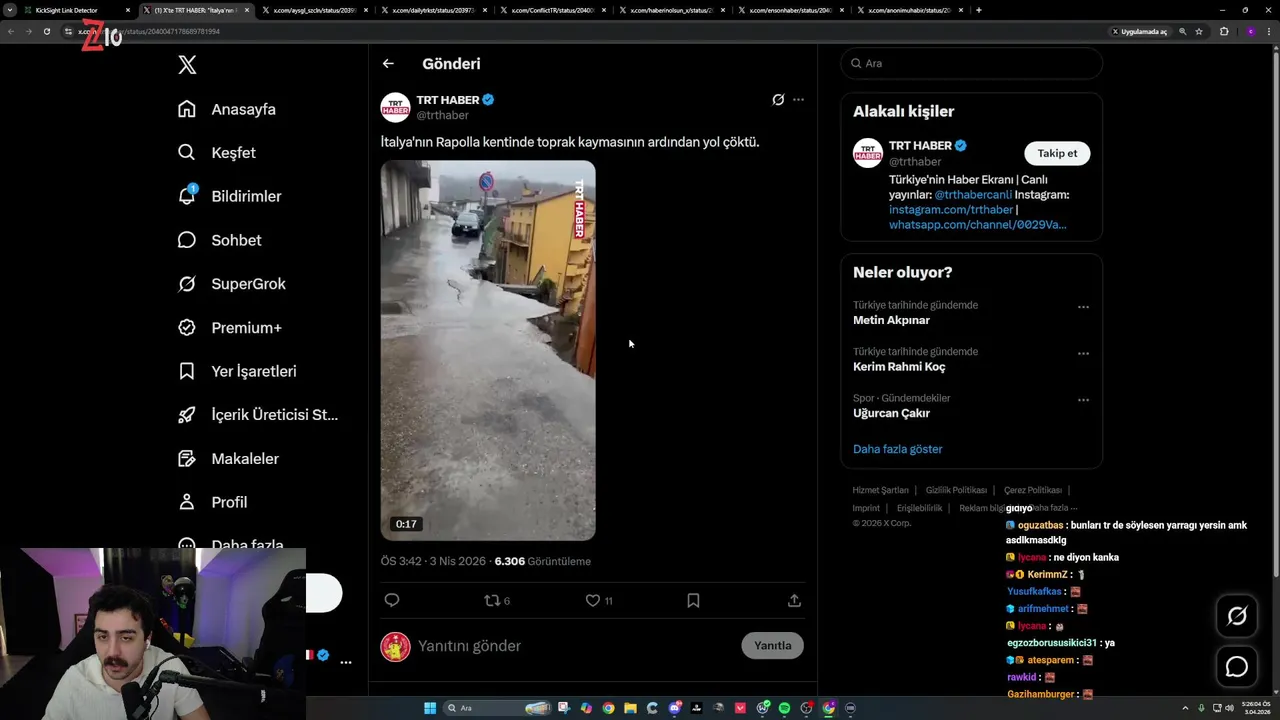
Task: Open Keşfet search page
Action: pyautogui.click(x=217, y=153)
